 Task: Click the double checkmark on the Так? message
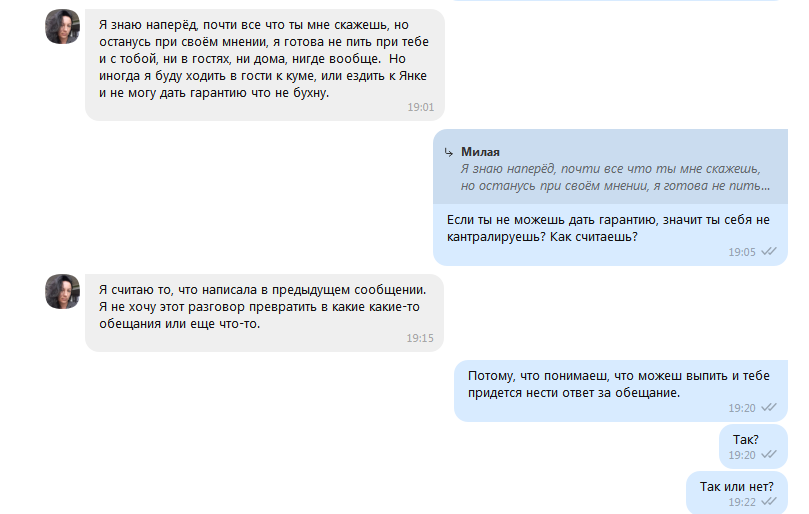click(769, 455)
